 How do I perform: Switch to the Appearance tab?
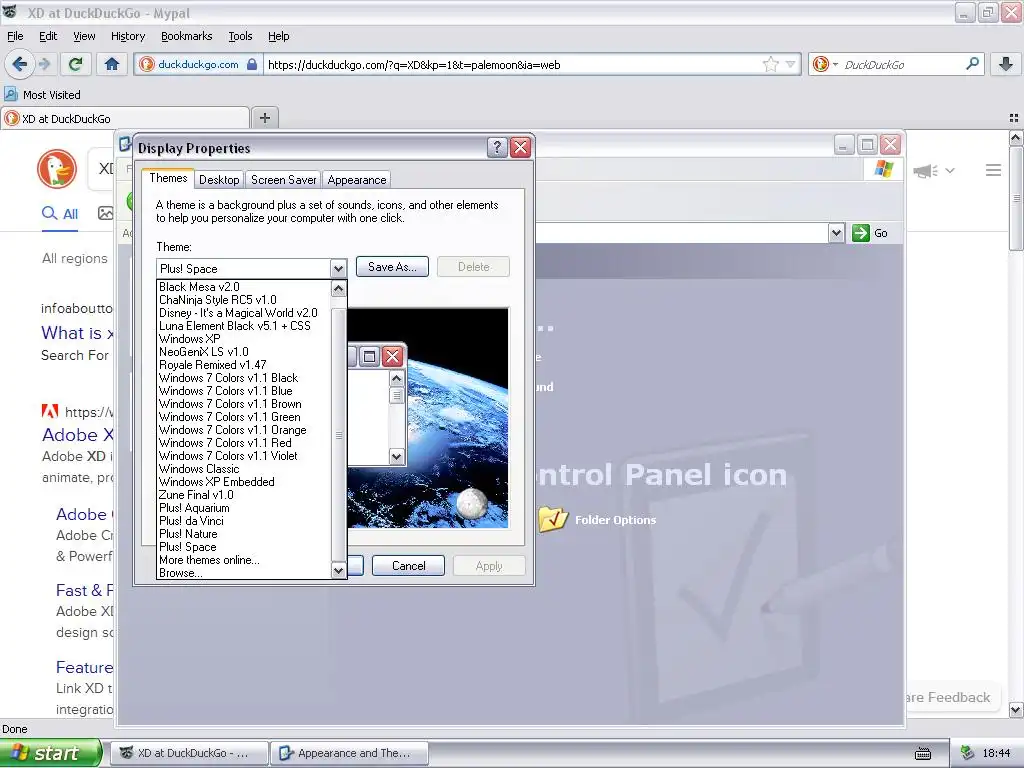coord(357,180)
